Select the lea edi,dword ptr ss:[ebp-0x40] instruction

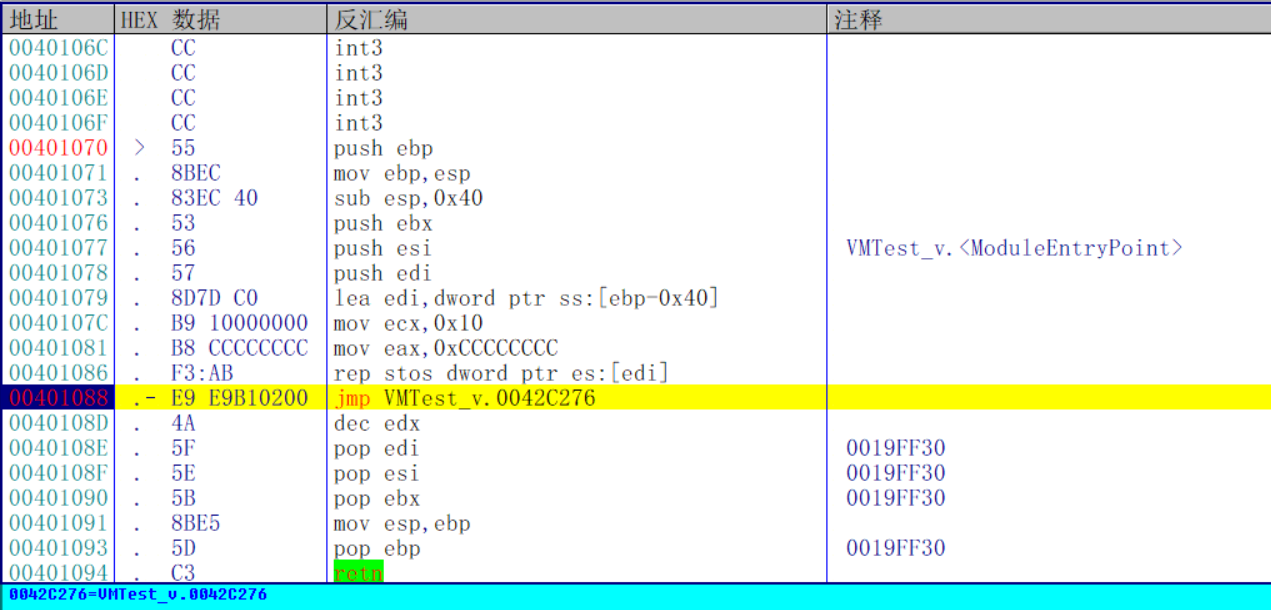coord(527,298)
